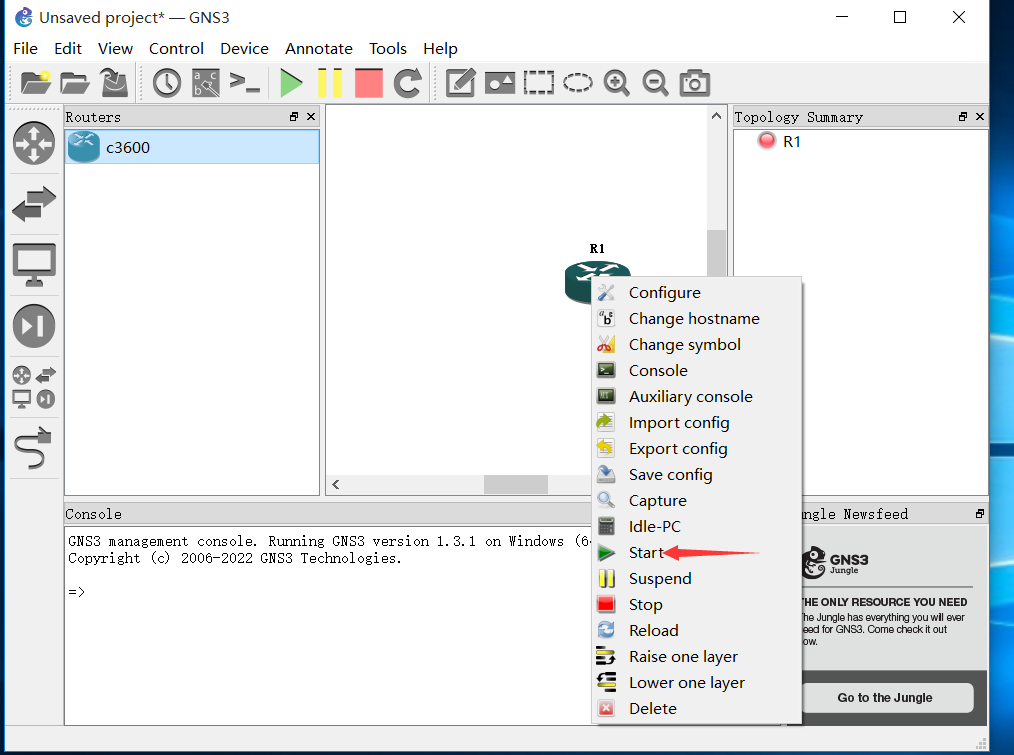Open the Control menu
Image resolution: width=1014 pixels, height=755 pixels.
click(176, 49)
